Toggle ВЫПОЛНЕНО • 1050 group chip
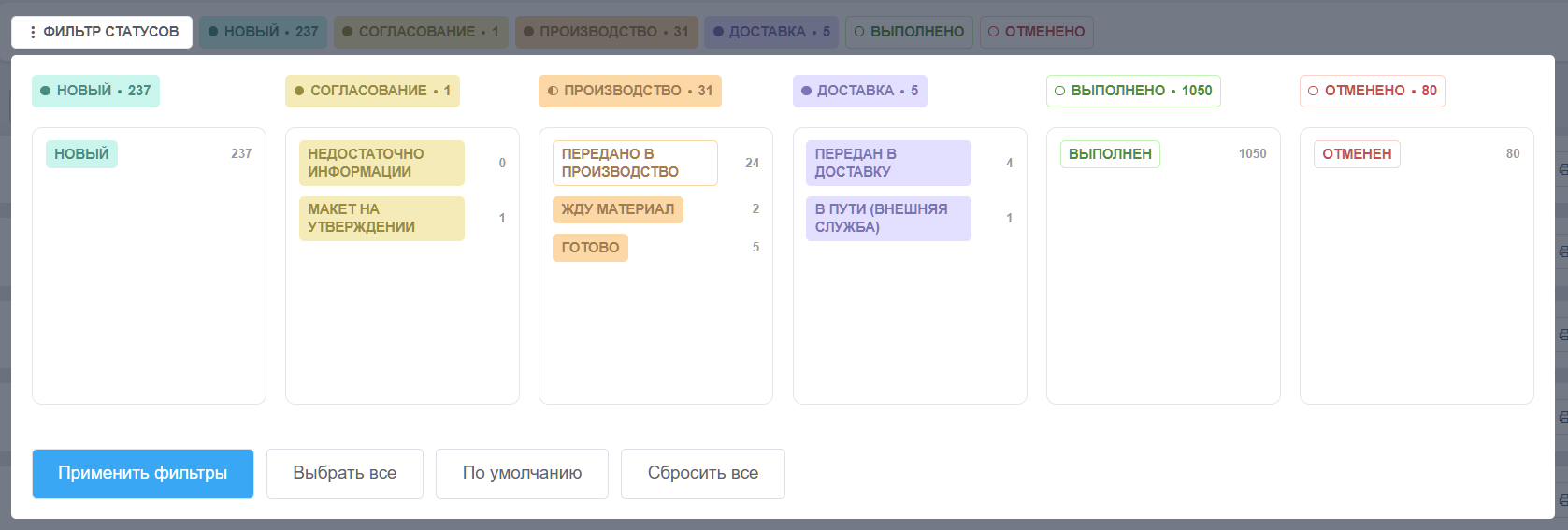Image resolution: width=1568 pixels, height=530 pixels. [1133, 91]
